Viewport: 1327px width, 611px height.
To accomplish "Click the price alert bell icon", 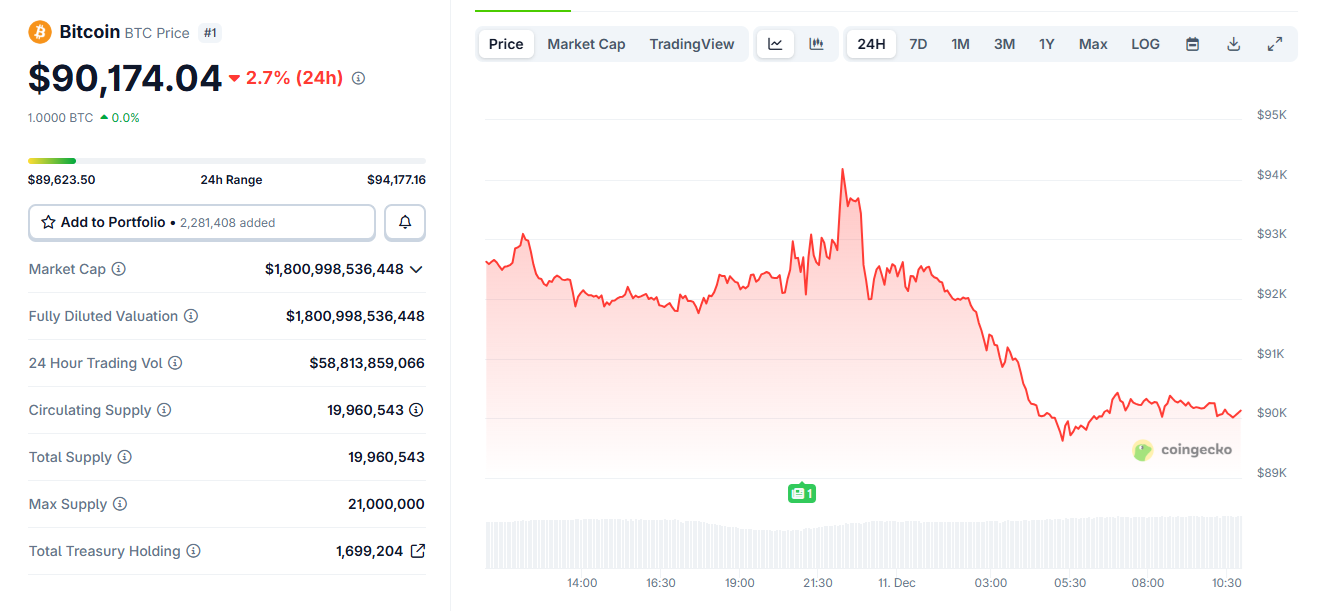I will tap(405, 222).
